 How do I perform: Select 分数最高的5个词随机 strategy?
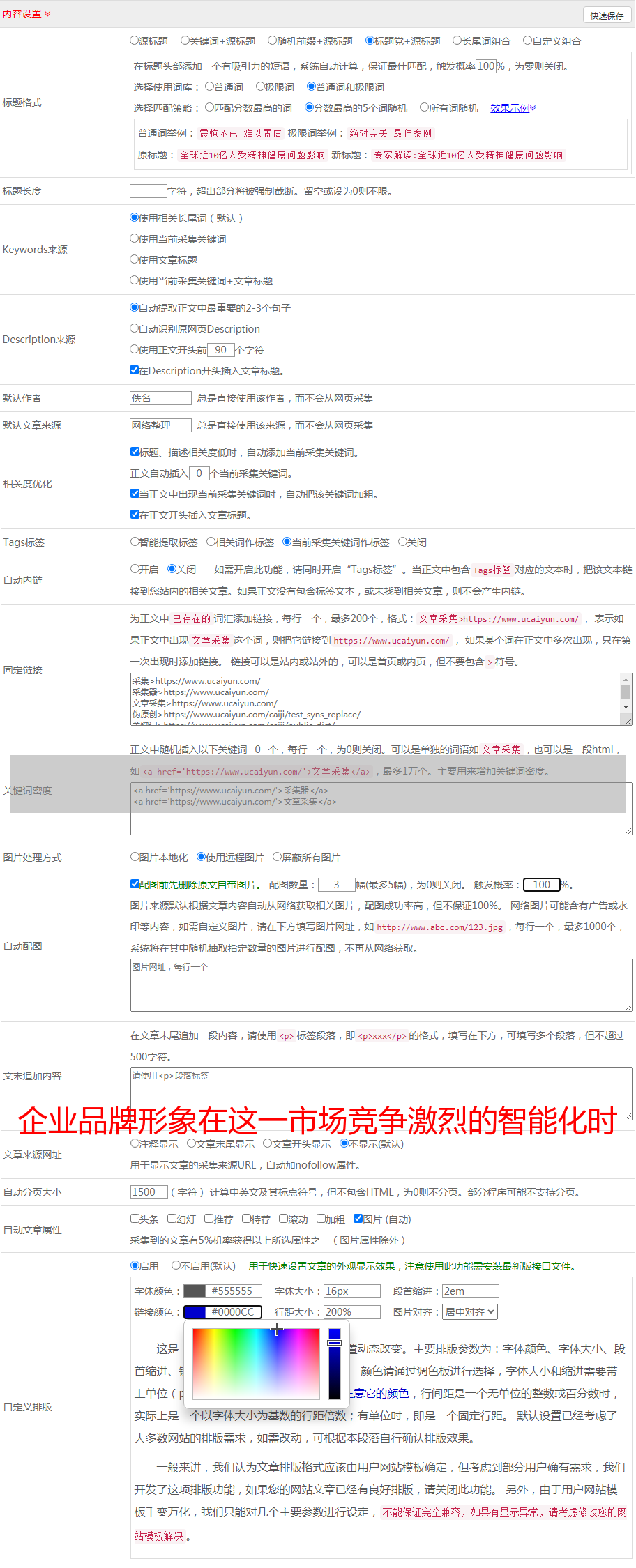tap(309, 107)
